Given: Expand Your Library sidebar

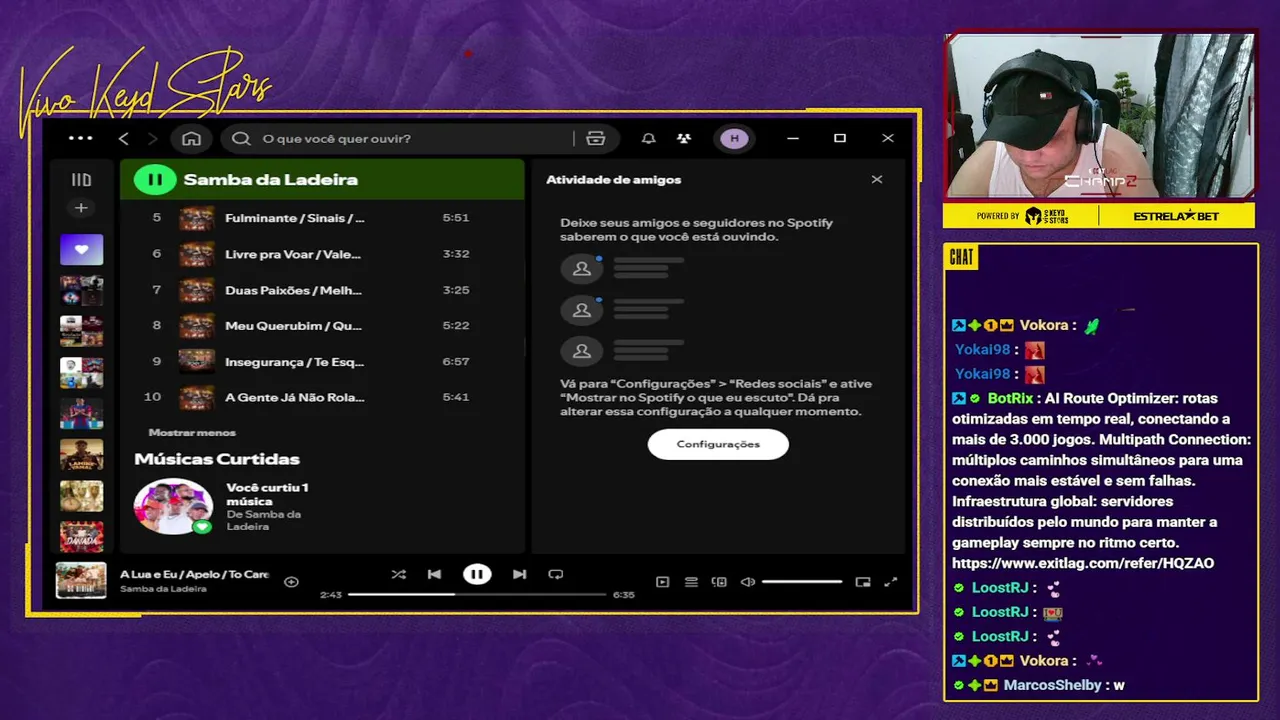Looking at the screenshot, I should [81, 180].
